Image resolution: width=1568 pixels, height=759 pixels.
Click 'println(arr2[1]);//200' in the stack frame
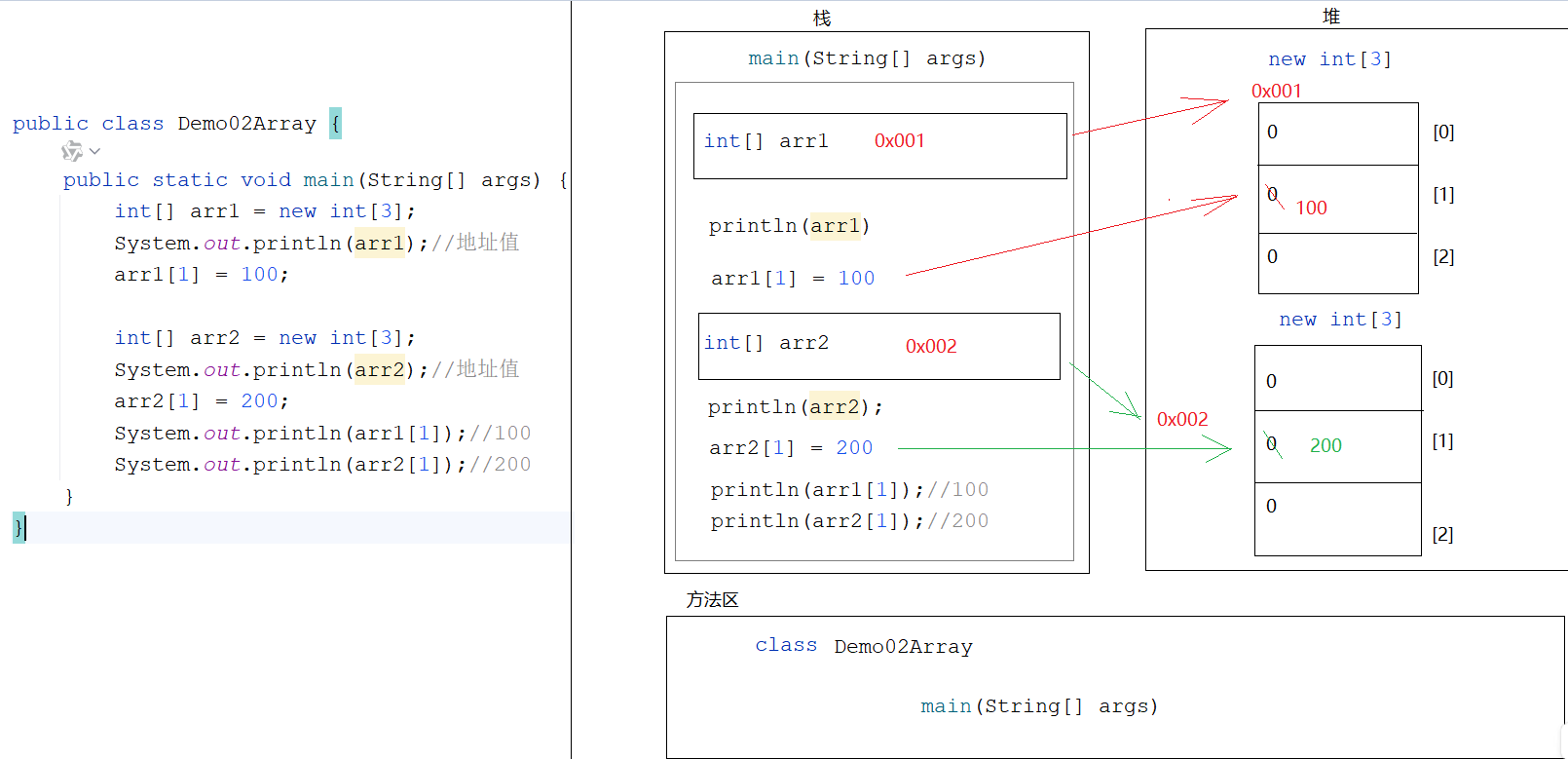point(848,521)
